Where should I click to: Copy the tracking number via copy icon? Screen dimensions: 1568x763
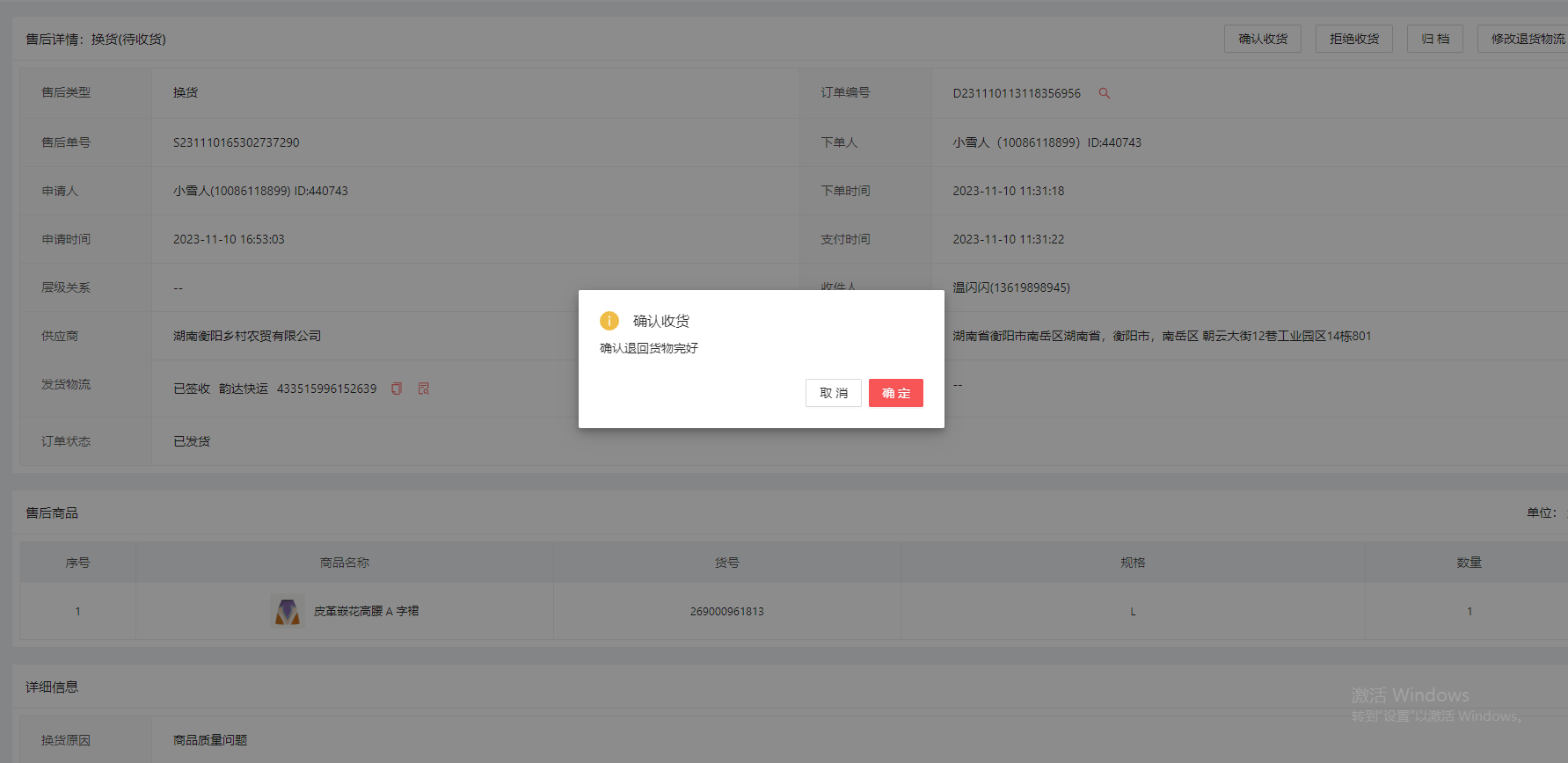pyautogui.click(x=397, y=389)
